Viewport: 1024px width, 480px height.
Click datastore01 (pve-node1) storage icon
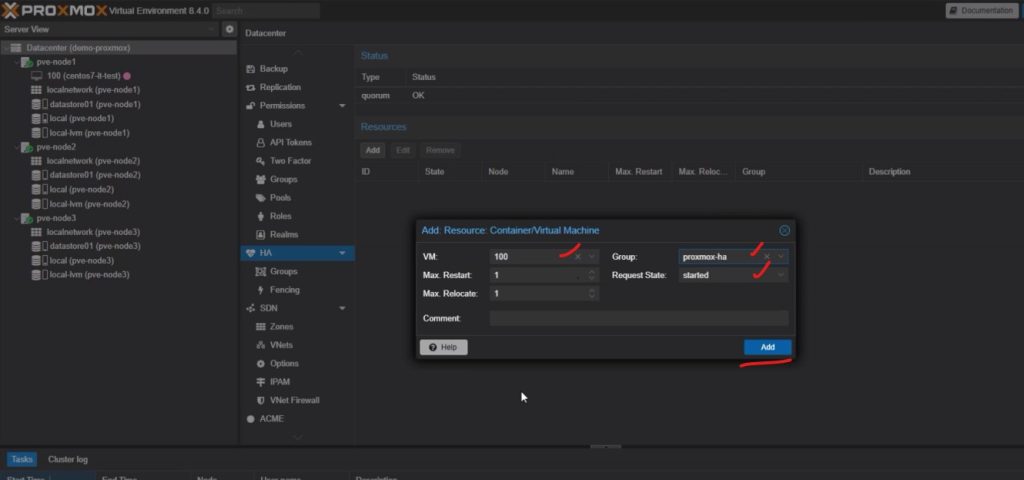point(37,104)
